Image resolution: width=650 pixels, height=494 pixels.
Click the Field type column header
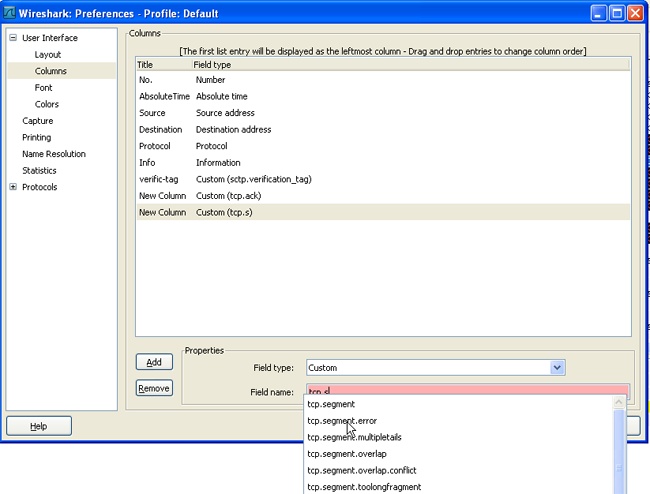coord(410,65)
